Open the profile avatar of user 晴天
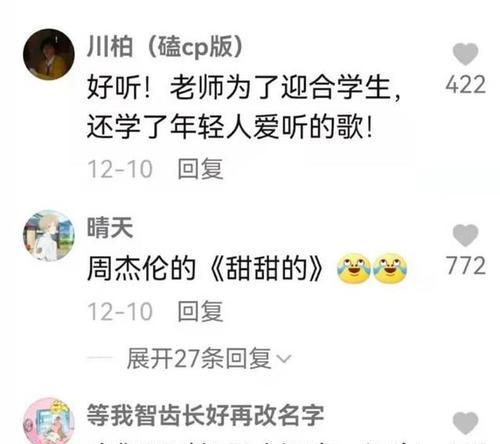 tap(49, 235)
